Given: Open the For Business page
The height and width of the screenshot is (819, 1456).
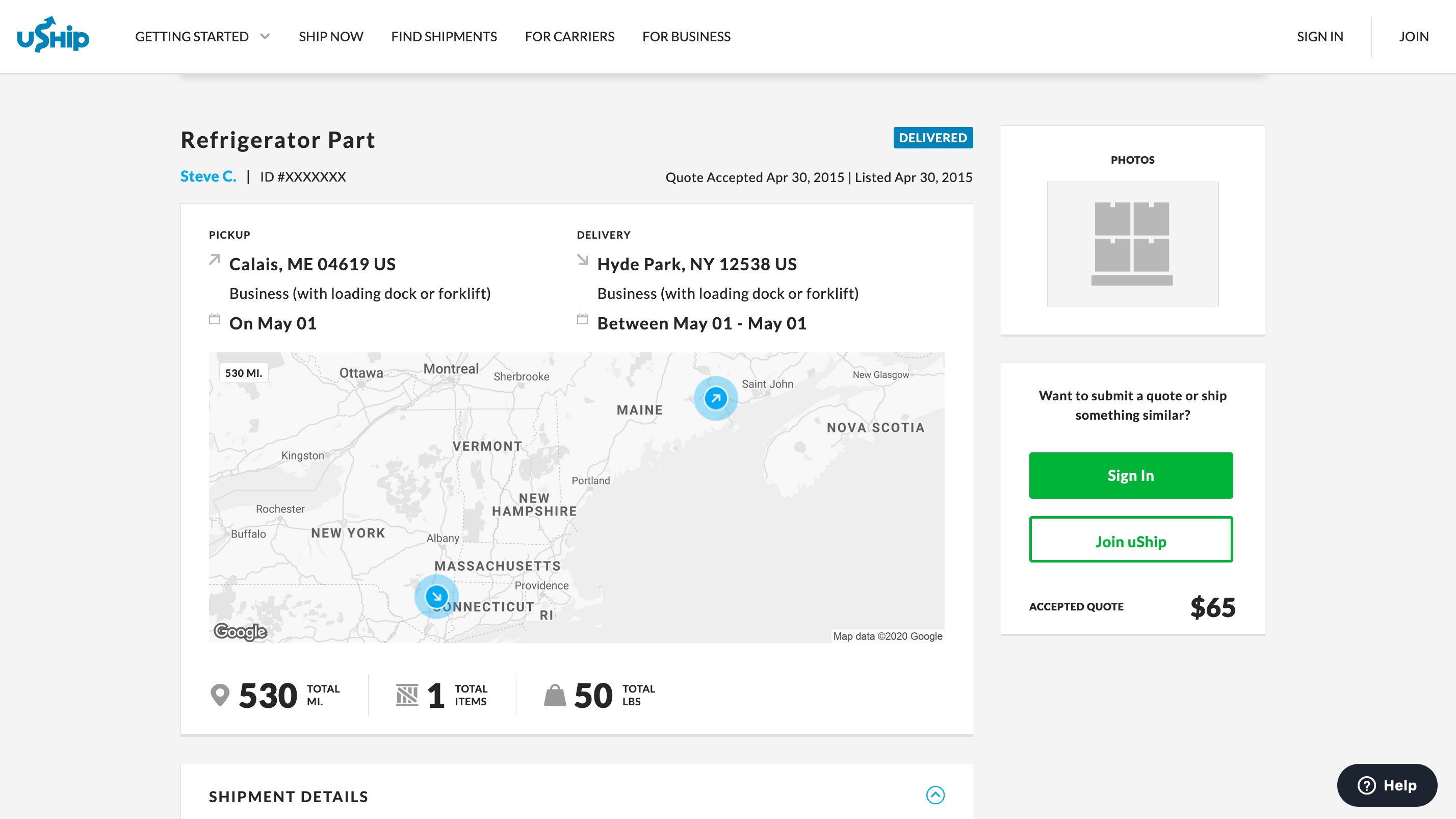Looking at the screenshot, I should coord(686,37).
